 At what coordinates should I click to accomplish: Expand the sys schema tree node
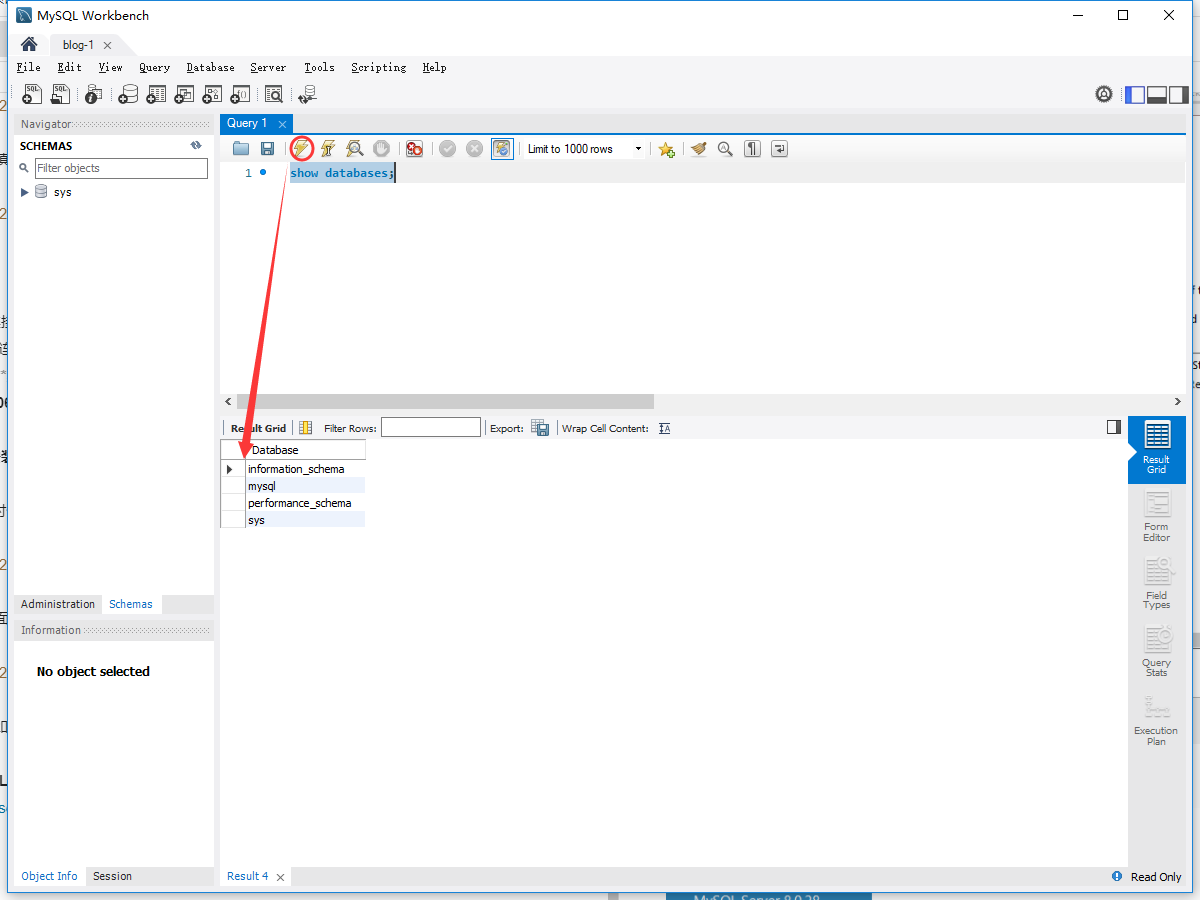(x=25, y=192)
